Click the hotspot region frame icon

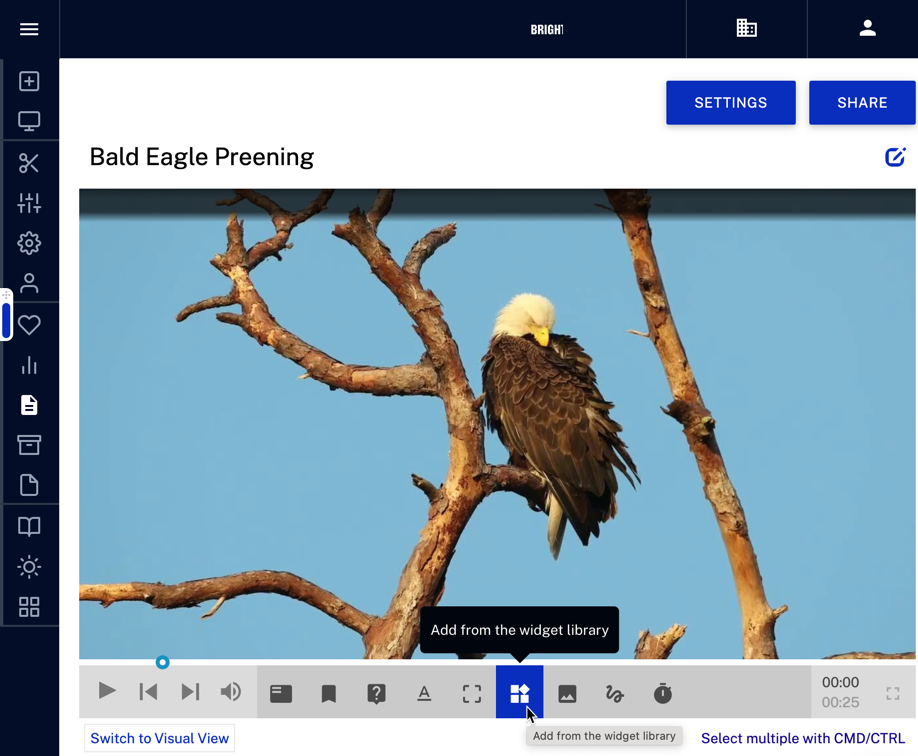point(472,693)
